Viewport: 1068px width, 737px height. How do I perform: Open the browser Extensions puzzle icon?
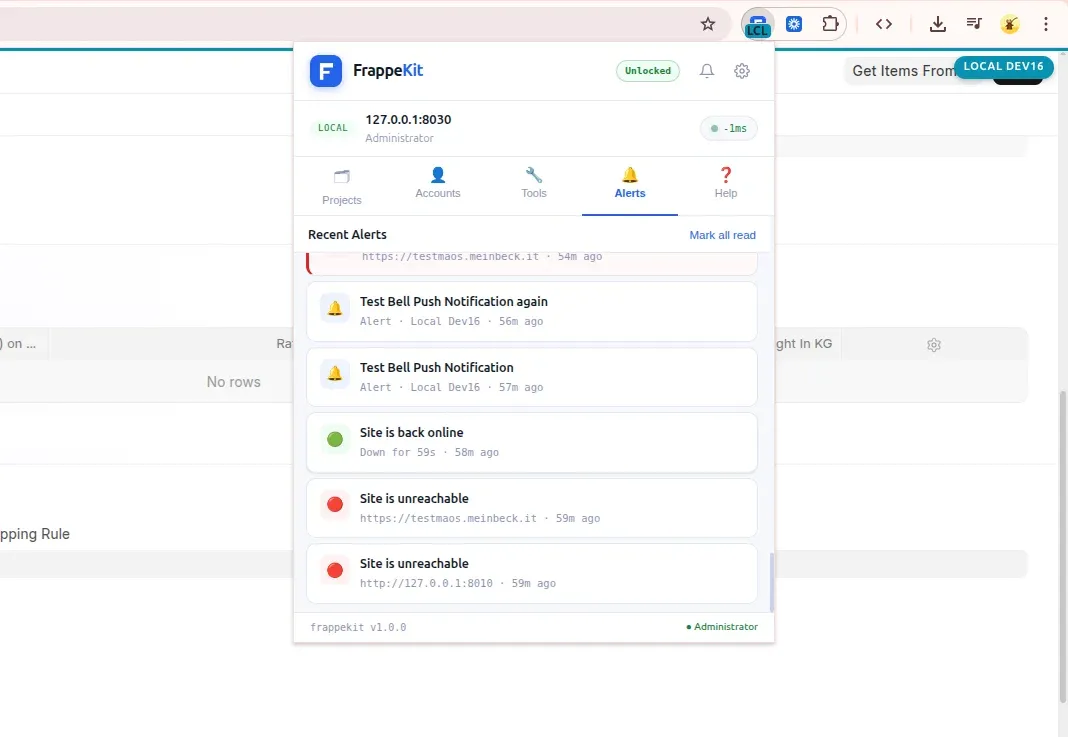[830, 24]
